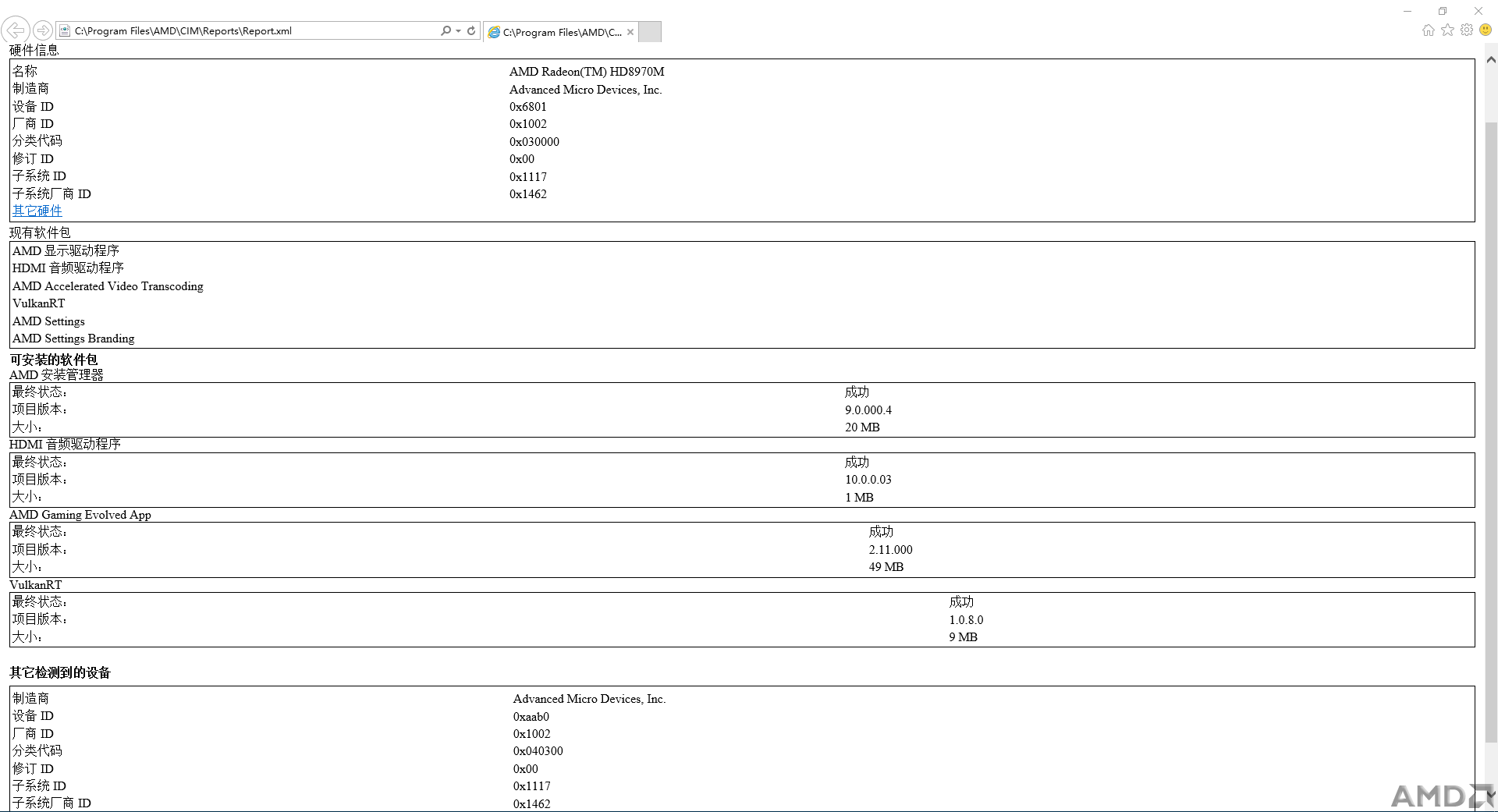Restore down the browser window

tap(1443, 11)
